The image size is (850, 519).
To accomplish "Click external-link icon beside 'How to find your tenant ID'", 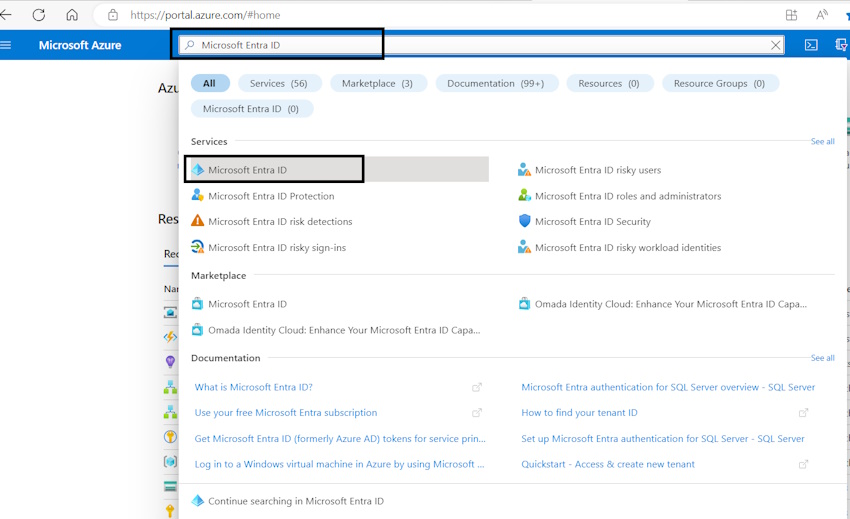I will point(803,413).
